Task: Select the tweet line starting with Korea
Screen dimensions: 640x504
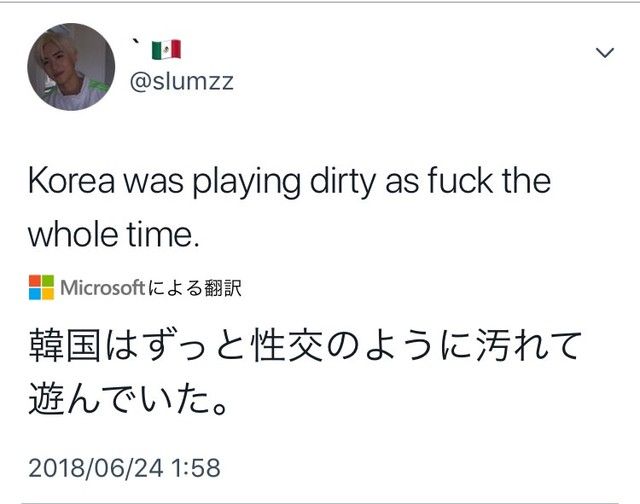Action: 289,182
